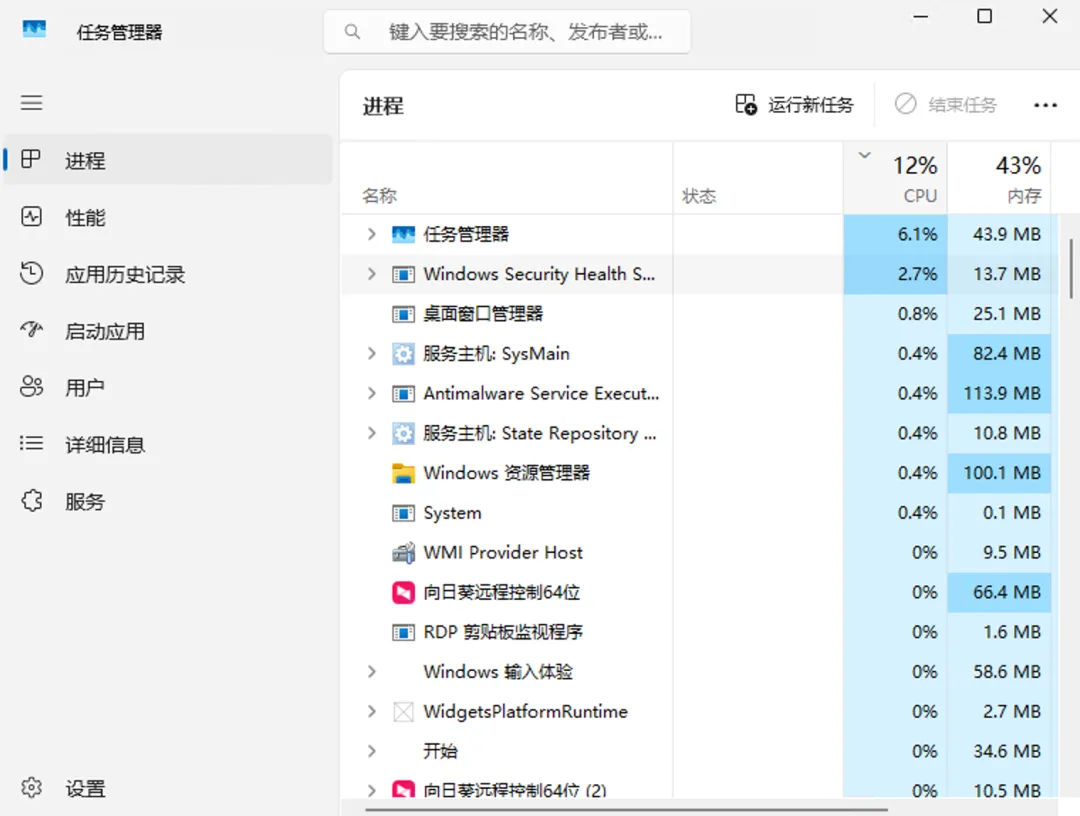Click the horizontal scrollbar at bottom
Image resolution: width=1080 pixels, height=816 pixels.
coord(626,809)
